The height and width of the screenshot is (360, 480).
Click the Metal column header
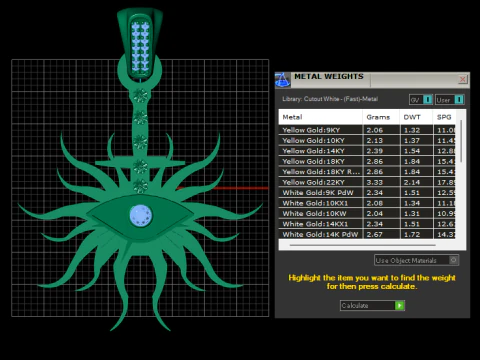click(x=321, y=117)
